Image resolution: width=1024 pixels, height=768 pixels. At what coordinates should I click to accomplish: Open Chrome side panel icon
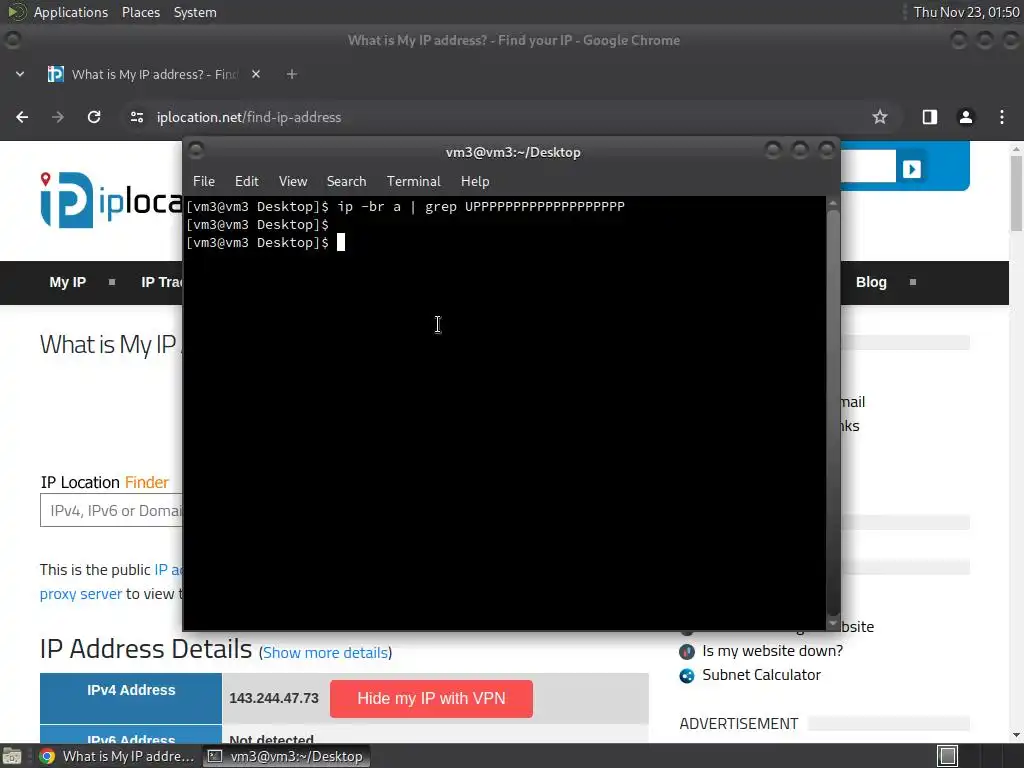point(929,117)
